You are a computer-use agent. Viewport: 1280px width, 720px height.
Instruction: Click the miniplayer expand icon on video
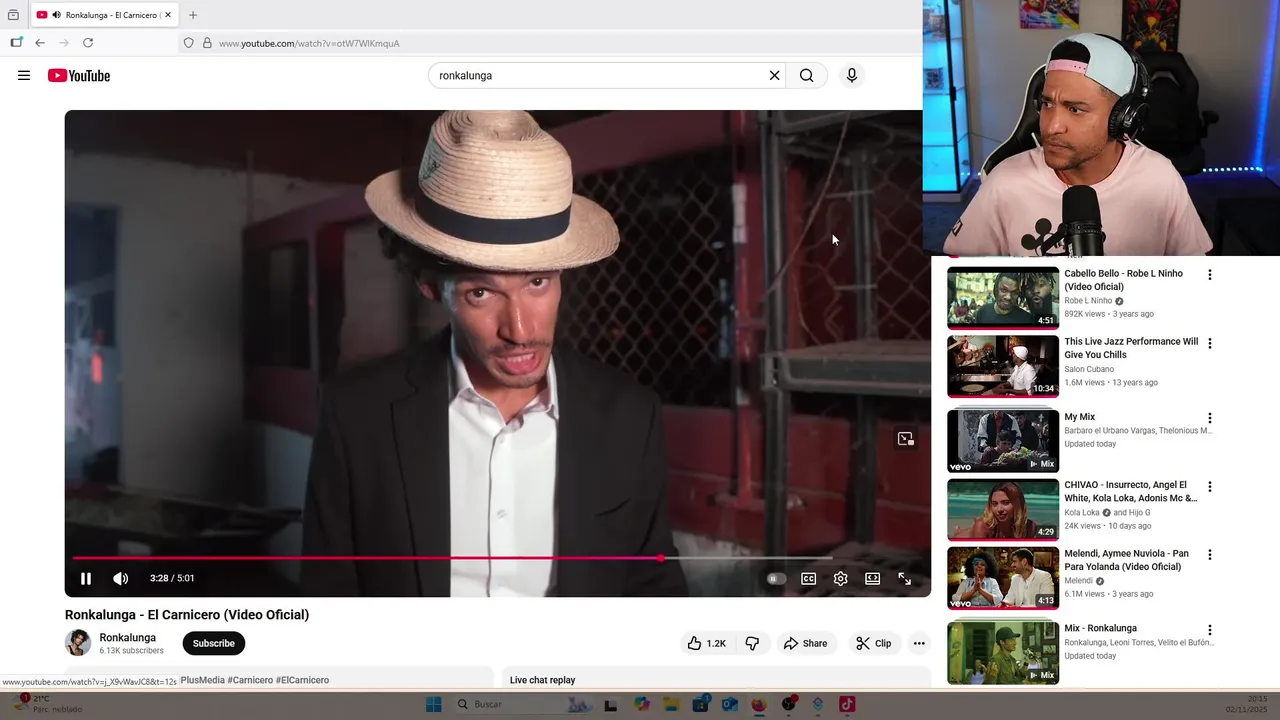905,439
